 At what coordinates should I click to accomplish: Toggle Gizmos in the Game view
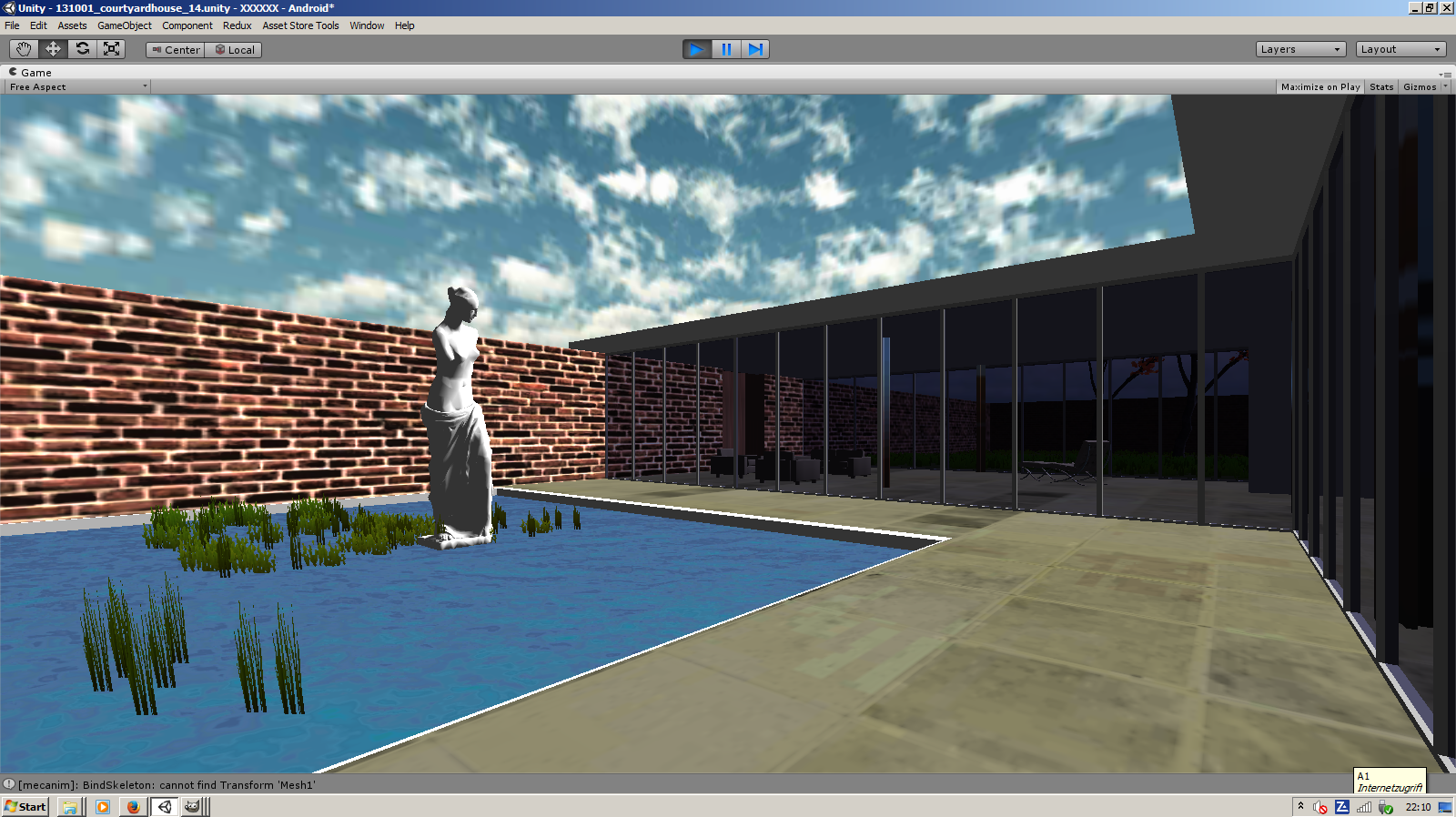(x=1420, y=87)
